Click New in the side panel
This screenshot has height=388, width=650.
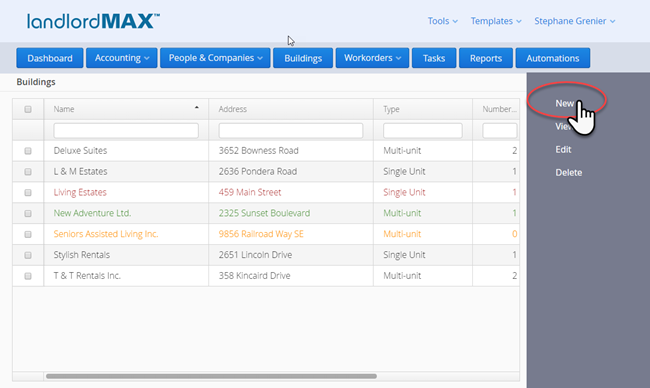click(565, 103)
